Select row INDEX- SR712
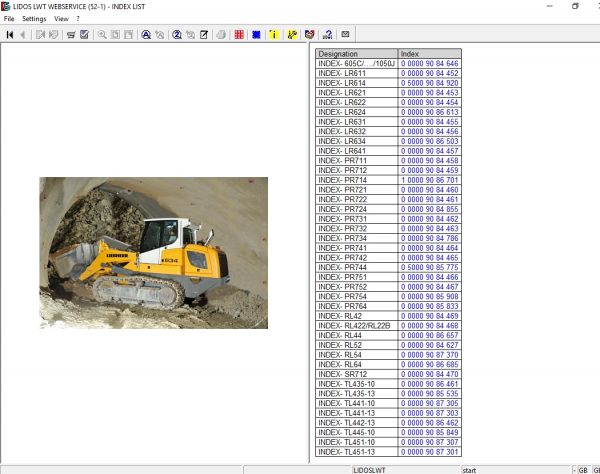Image resolution: width=600 pixels, height=474 pixels. (x=388, y=374)
